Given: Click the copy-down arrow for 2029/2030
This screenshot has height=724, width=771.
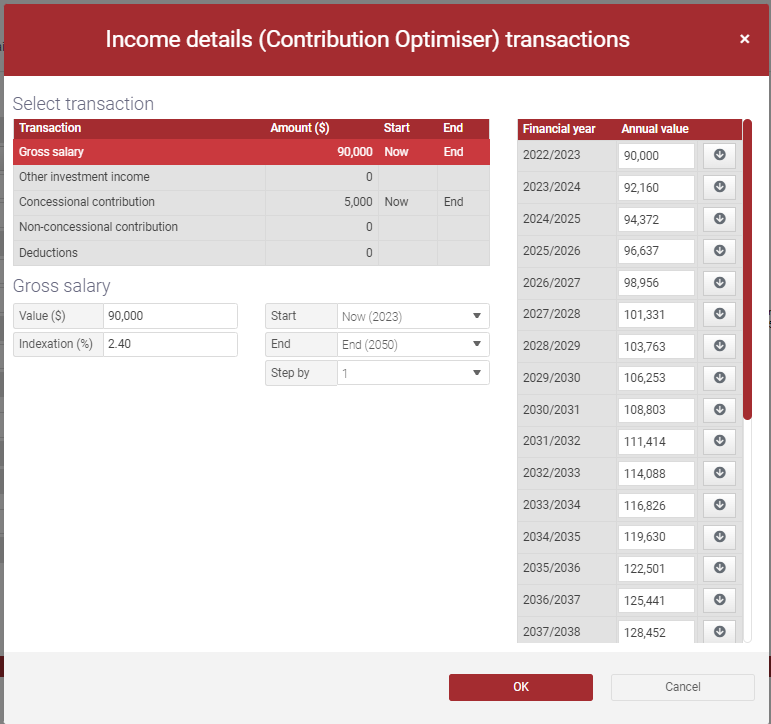Looking at the screenshot, I should (x=719, y=378).
